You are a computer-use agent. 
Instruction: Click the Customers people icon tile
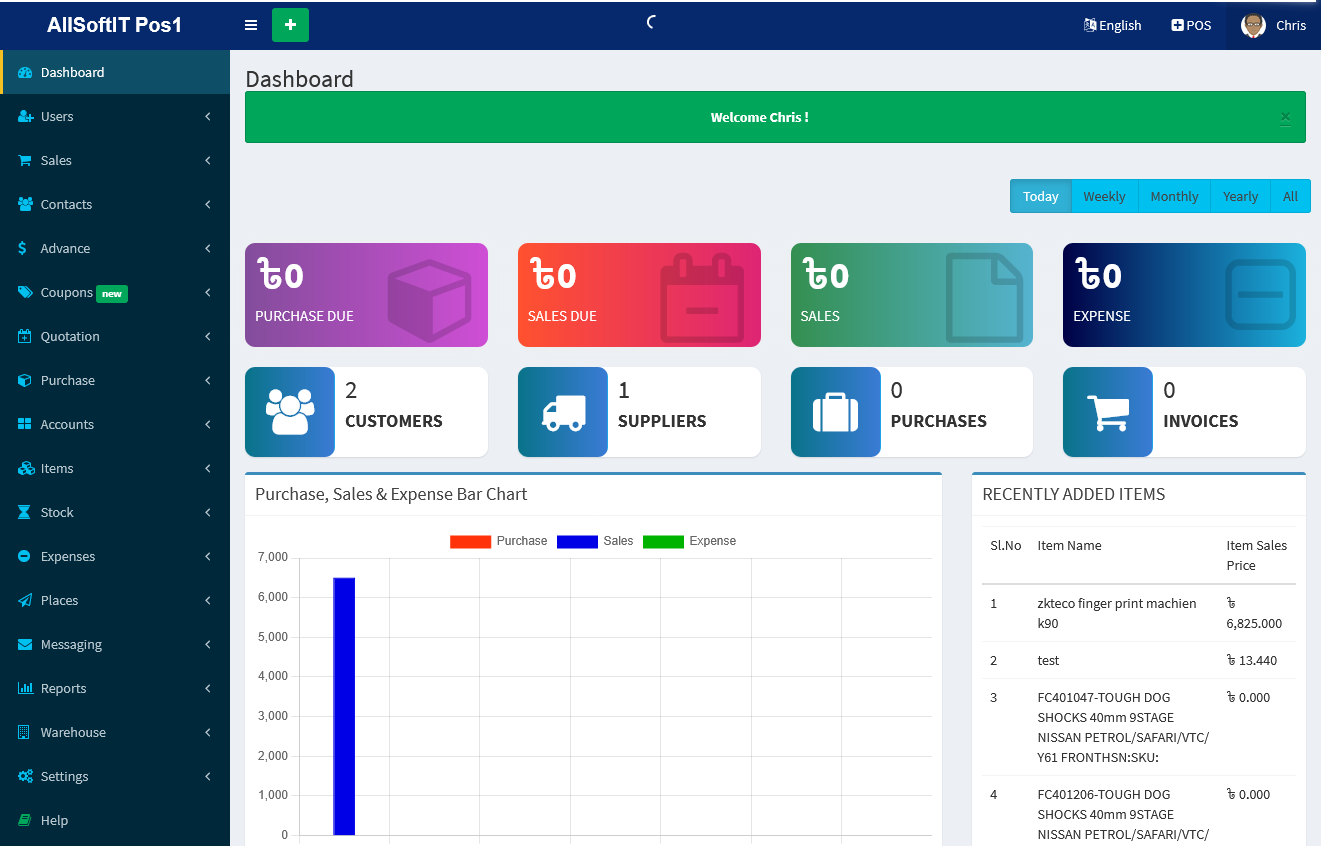[x=290, y=412]
